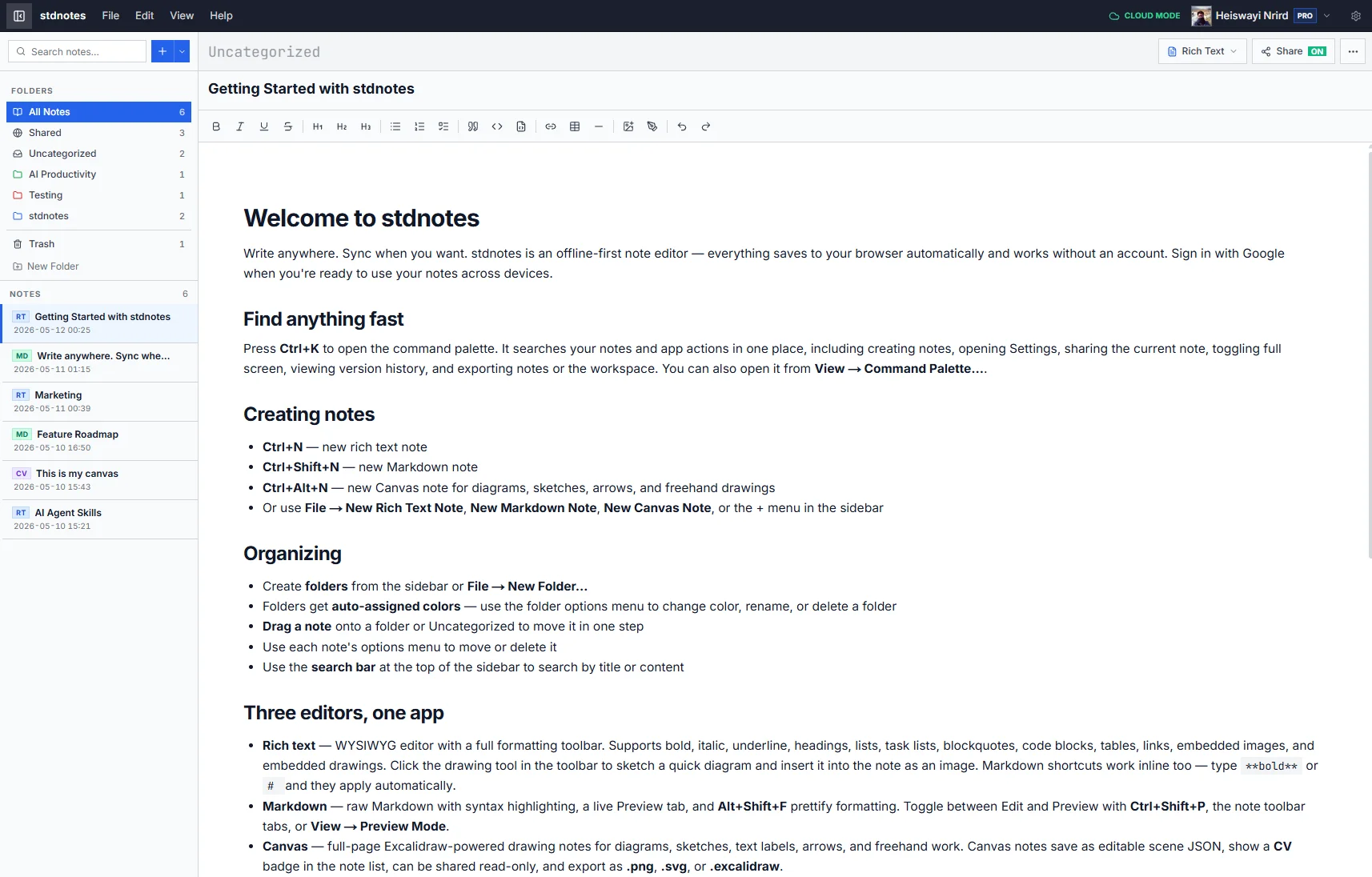1372x877 pixels.
Task: Insert a hyperlink
Action: click(x=551, y=126)
